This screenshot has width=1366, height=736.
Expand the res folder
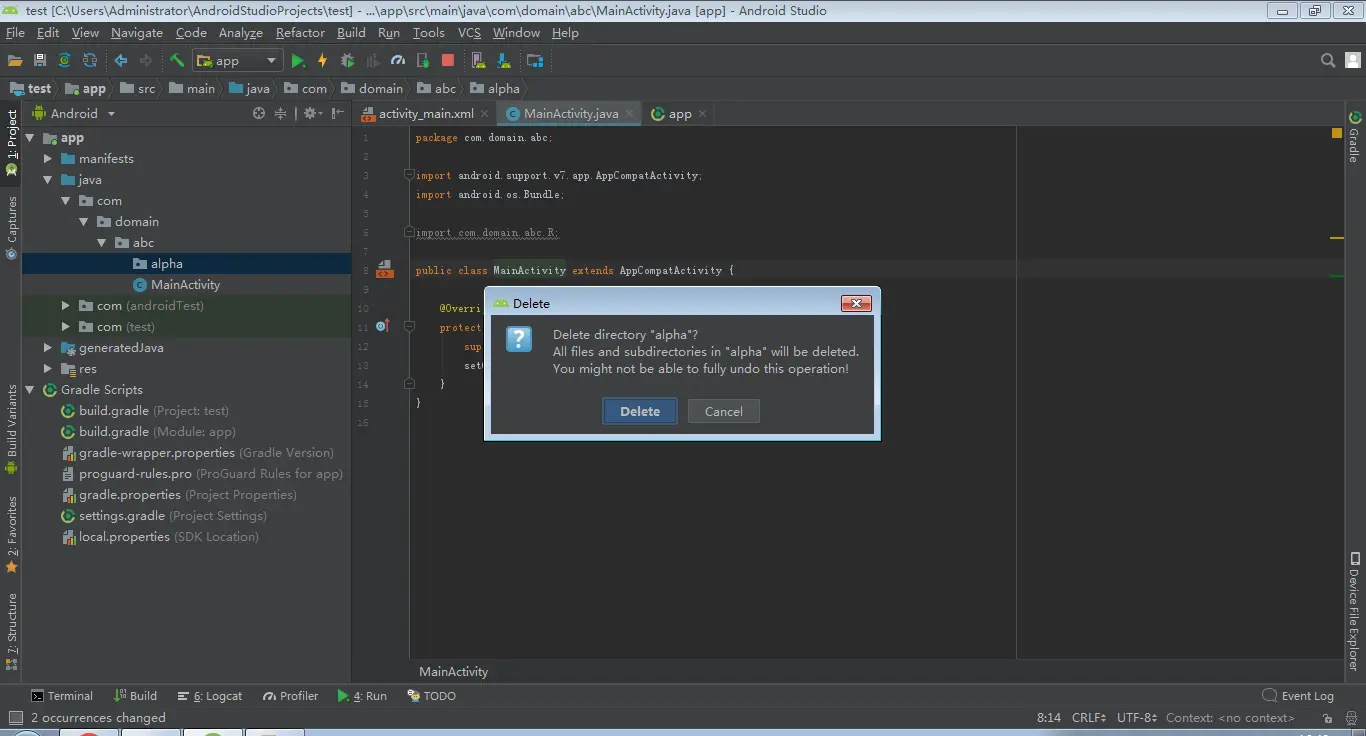[x=48, y=369]
